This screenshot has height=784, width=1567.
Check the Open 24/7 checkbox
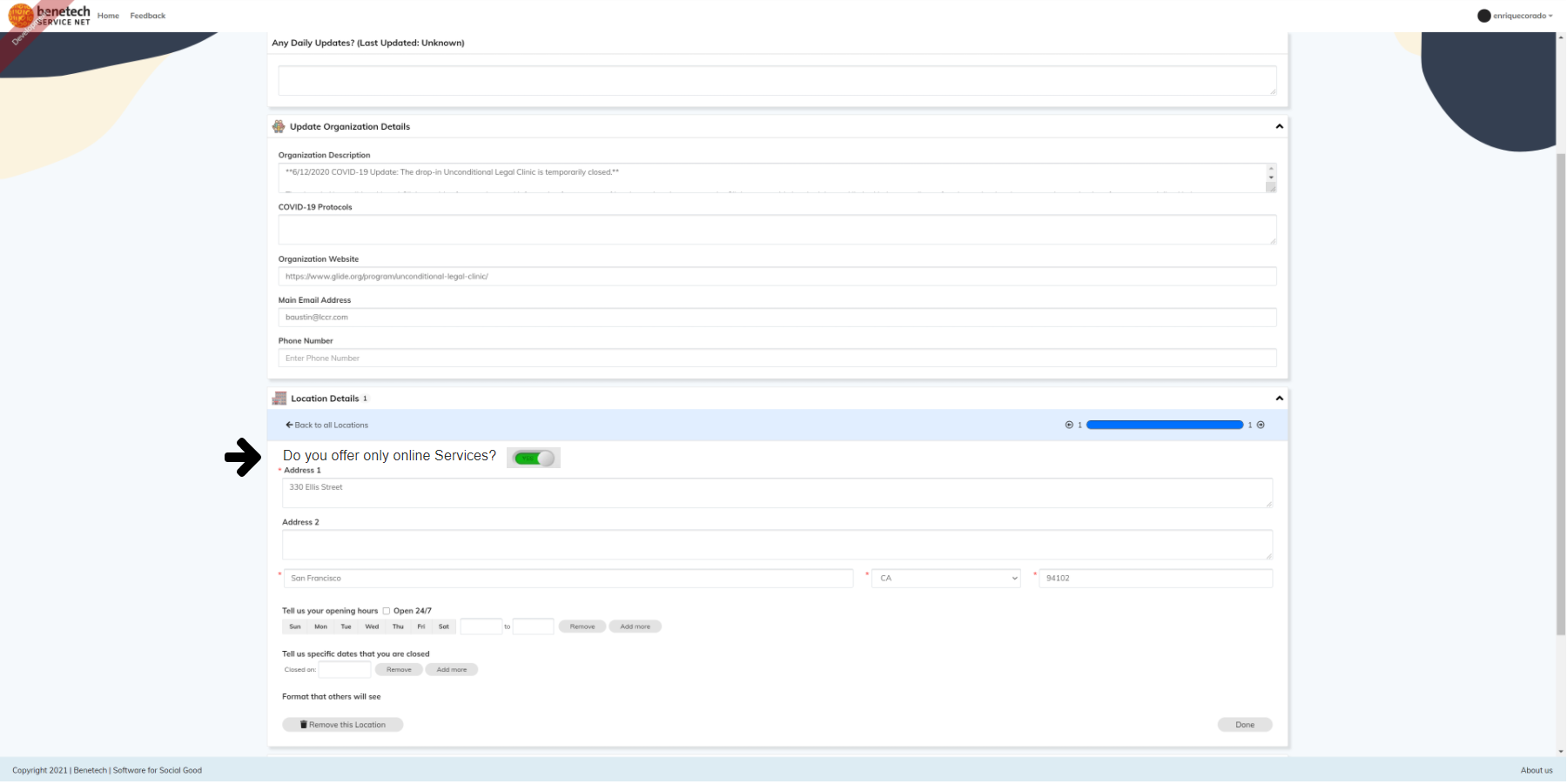point(387,611)
